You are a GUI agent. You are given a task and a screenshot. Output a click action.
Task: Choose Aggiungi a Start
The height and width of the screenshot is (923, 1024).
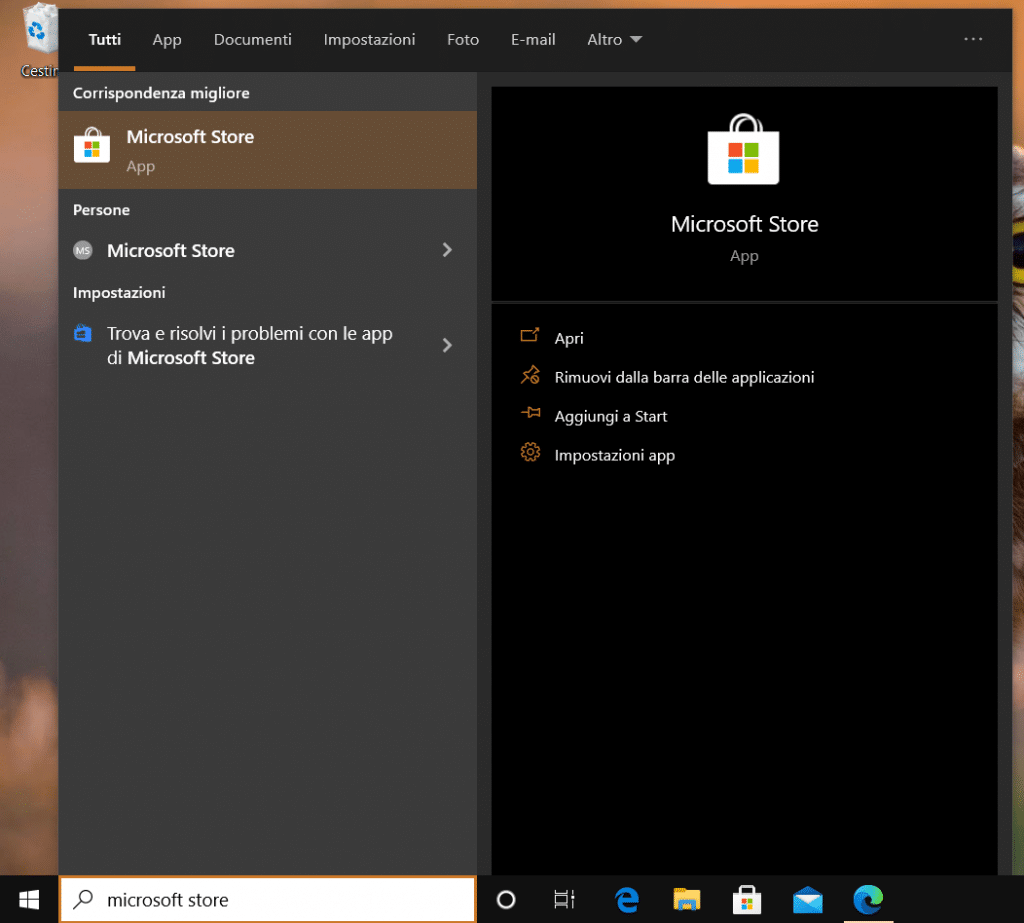coord(610,416)
